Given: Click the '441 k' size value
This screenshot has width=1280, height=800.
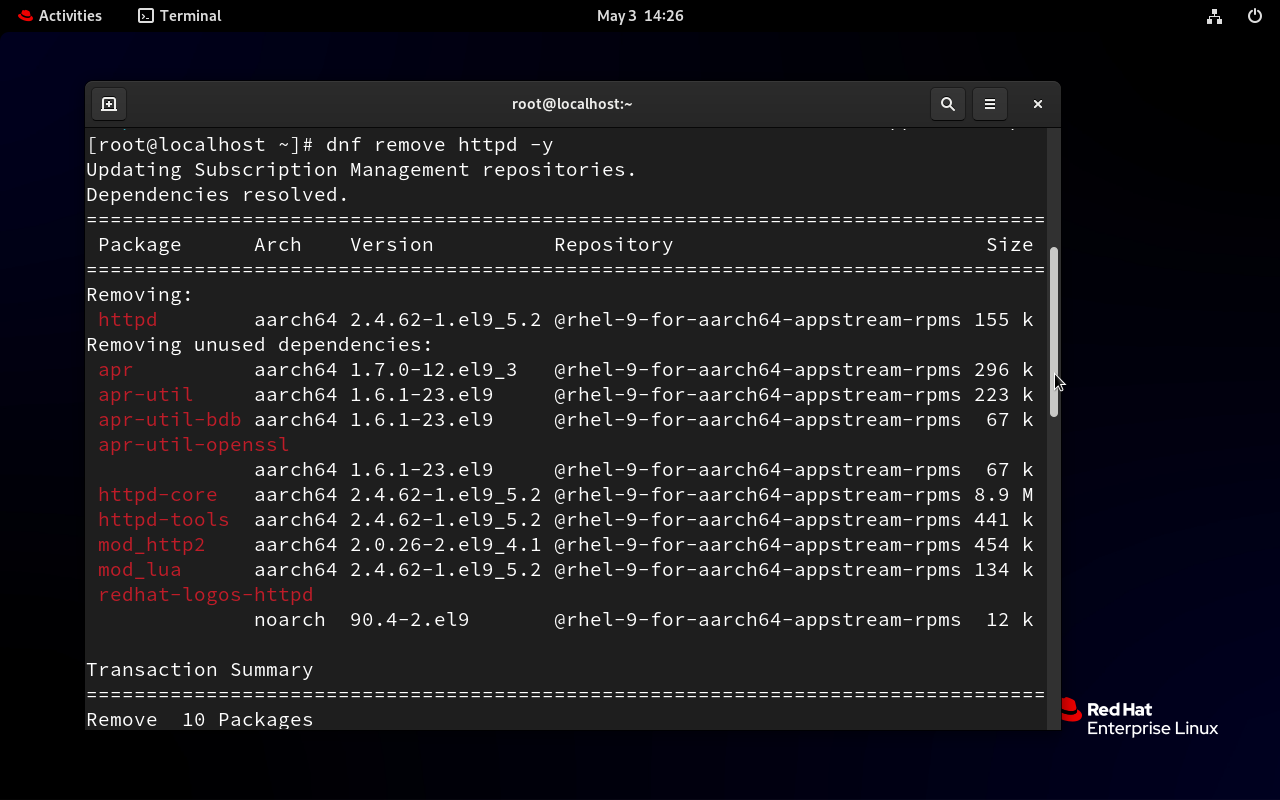Looking at the screenshot, I should click(x=1004, y=520).
